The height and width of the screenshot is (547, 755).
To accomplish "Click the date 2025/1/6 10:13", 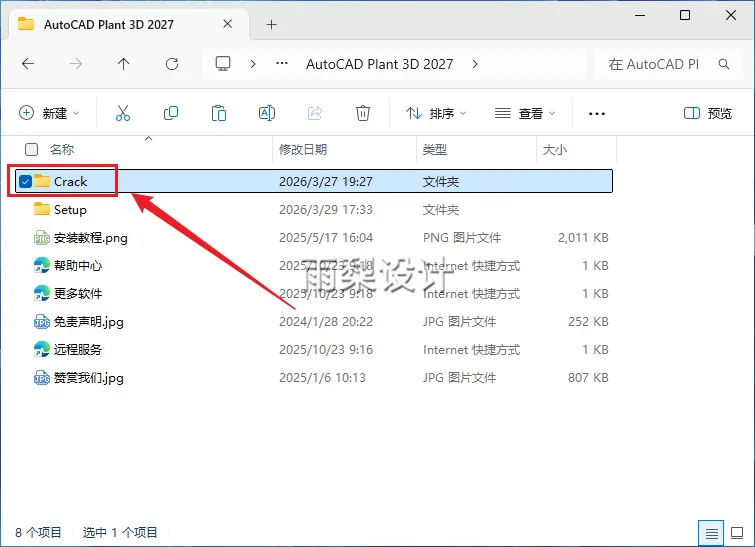I will click(322, 378).
